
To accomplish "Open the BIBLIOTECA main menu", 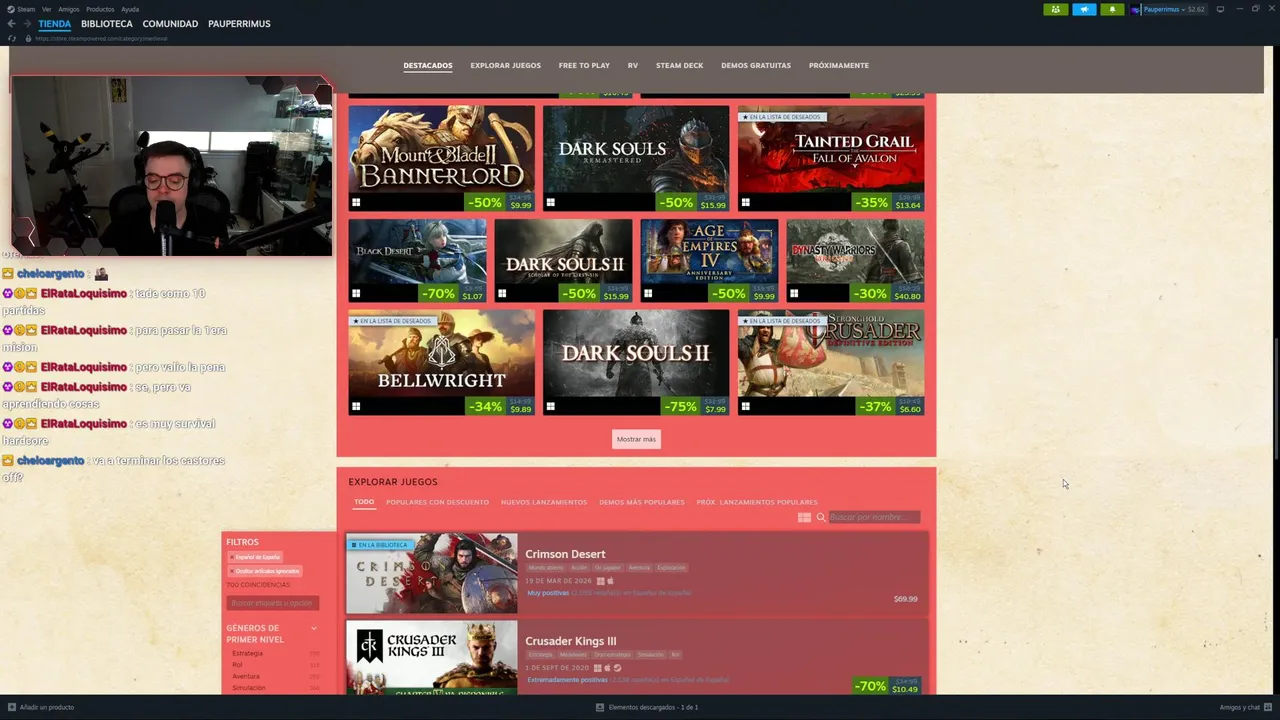I will 107,24.
